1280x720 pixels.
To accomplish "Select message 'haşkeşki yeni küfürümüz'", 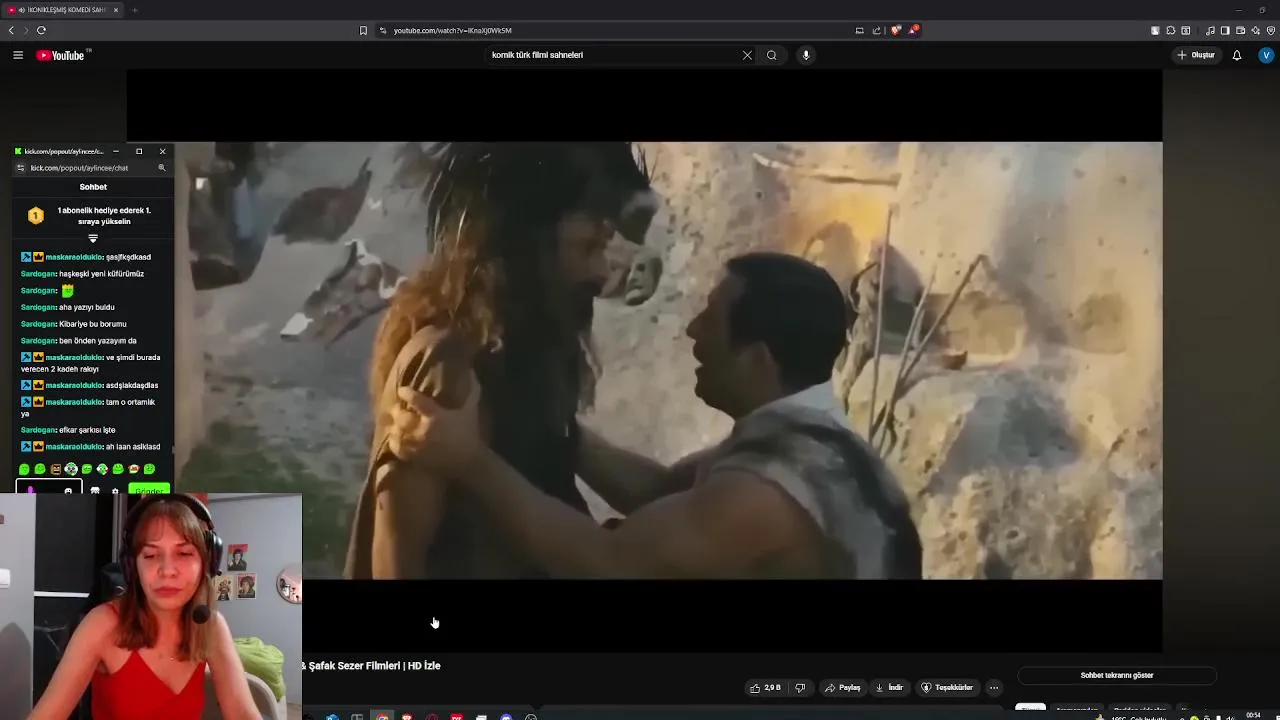I will pos(101,274).
